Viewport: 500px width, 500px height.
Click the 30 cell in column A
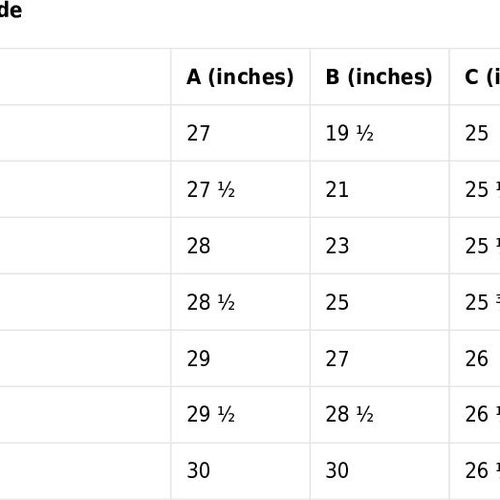240,471
